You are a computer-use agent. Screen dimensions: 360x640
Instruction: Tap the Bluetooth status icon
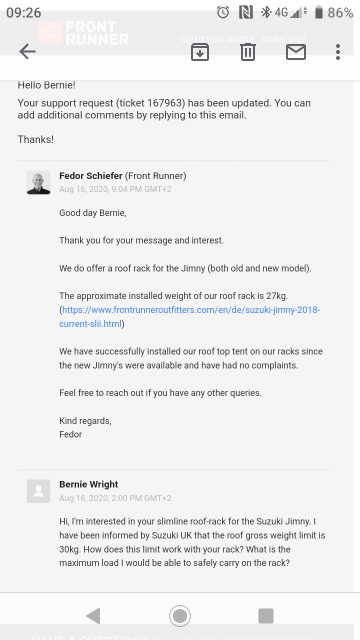266,12
